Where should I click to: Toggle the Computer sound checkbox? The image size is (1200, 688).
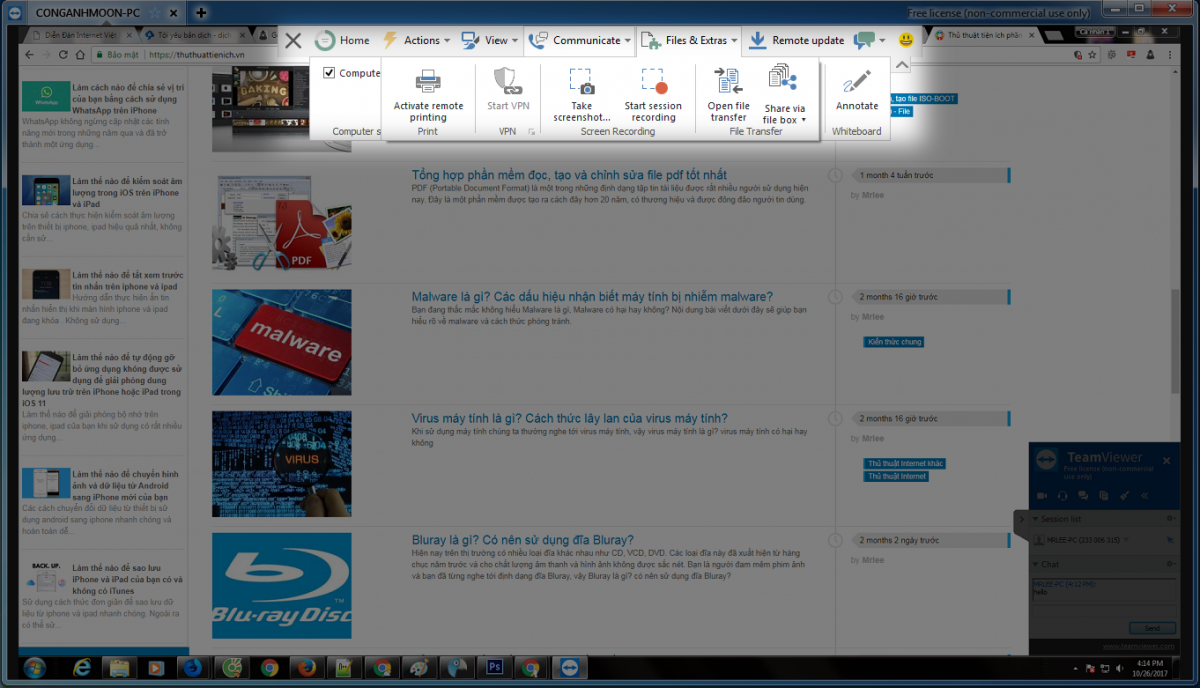tap(329, 73)
